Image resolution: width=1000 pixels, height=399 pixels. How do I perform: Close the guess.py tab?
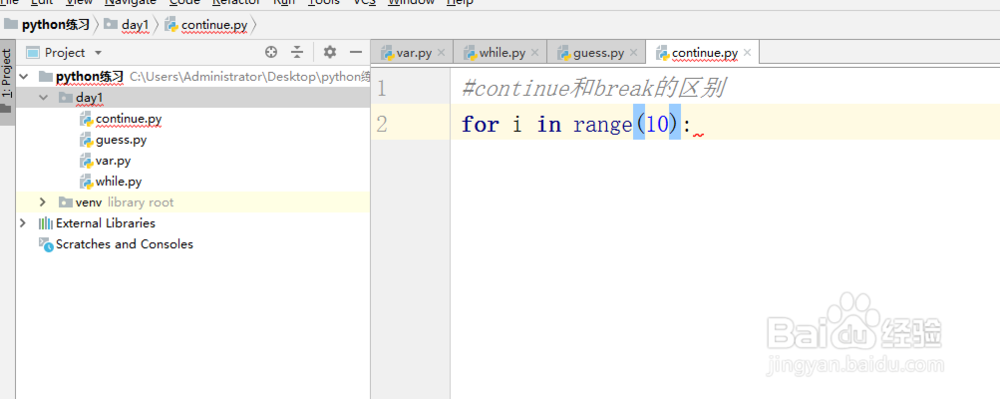(634, 52)
